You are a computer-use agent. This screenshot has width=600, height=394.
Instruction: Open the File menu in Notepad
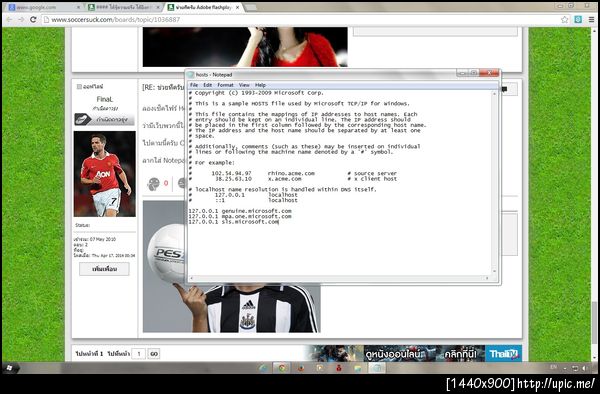coord(194,85)
